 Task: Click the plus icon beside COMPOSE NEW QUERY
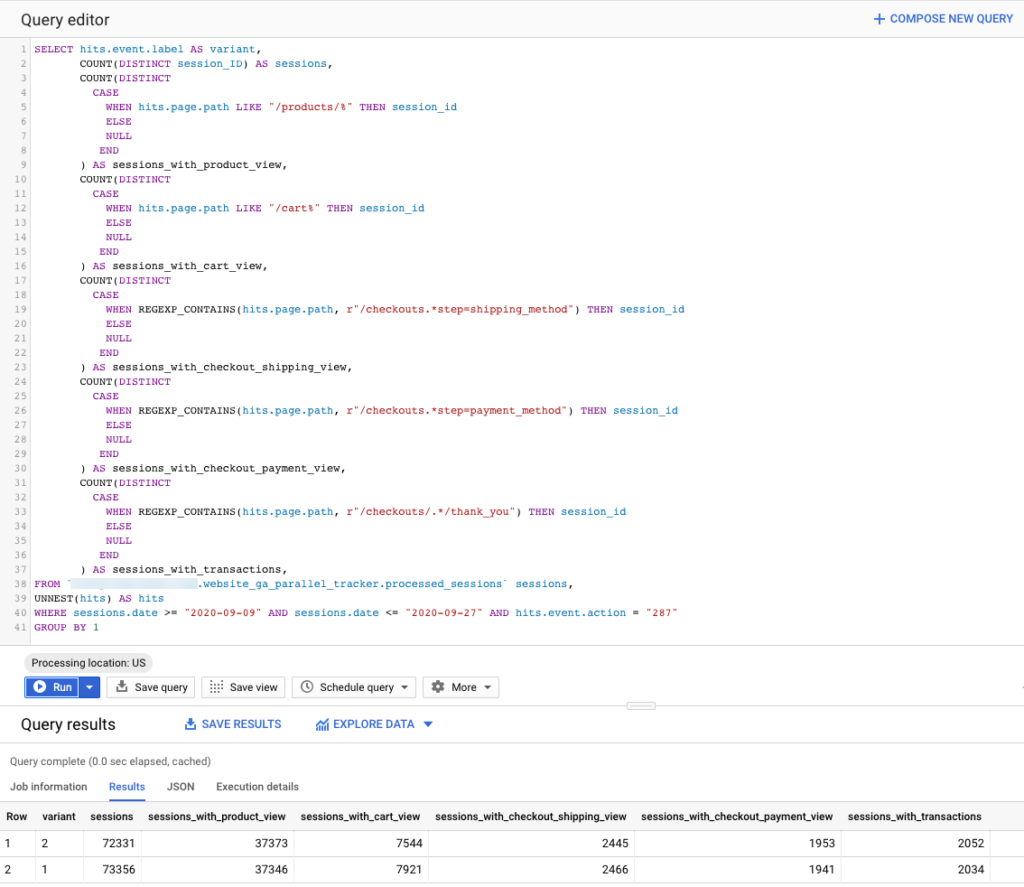click(x=877, y=18)
